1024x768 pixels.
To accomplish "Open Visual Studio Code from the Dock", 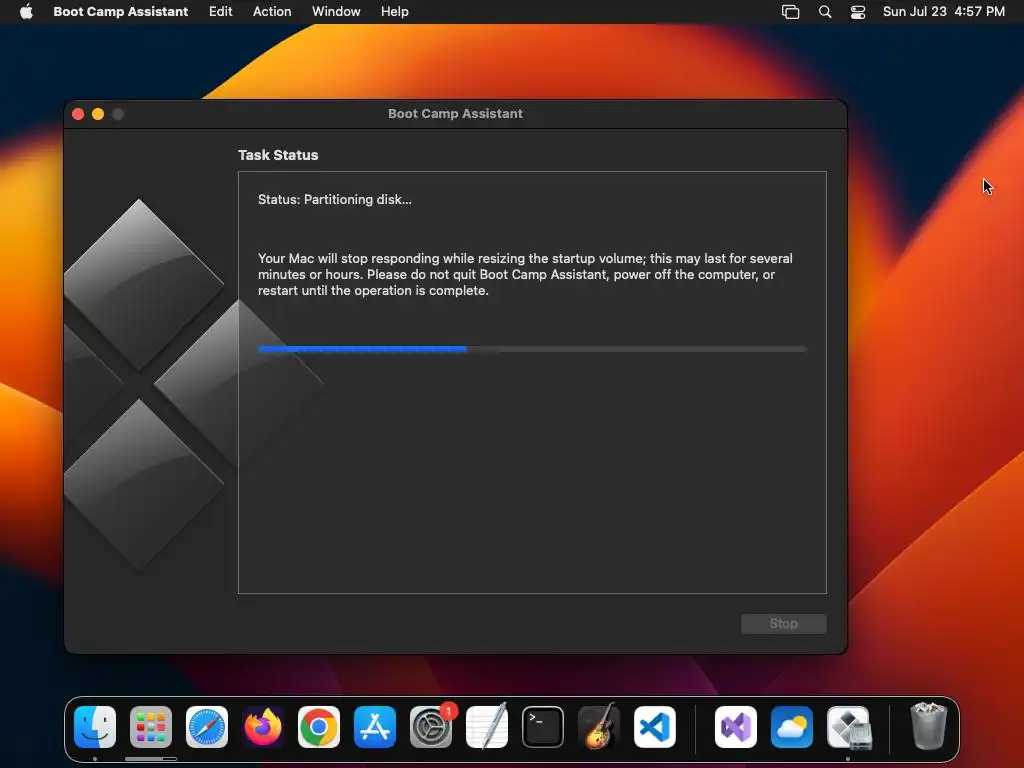I will 655,727.
